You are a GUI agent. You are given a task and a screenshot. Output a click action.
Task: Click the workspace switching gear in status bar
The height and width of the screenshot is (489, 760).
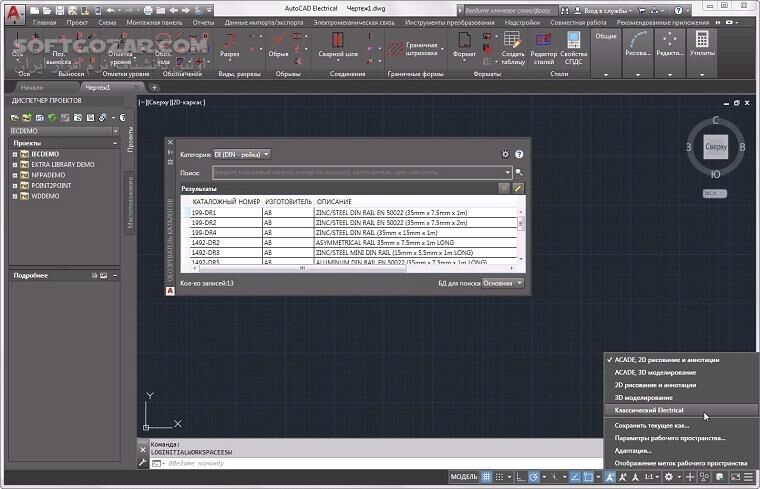click(668, 477)
